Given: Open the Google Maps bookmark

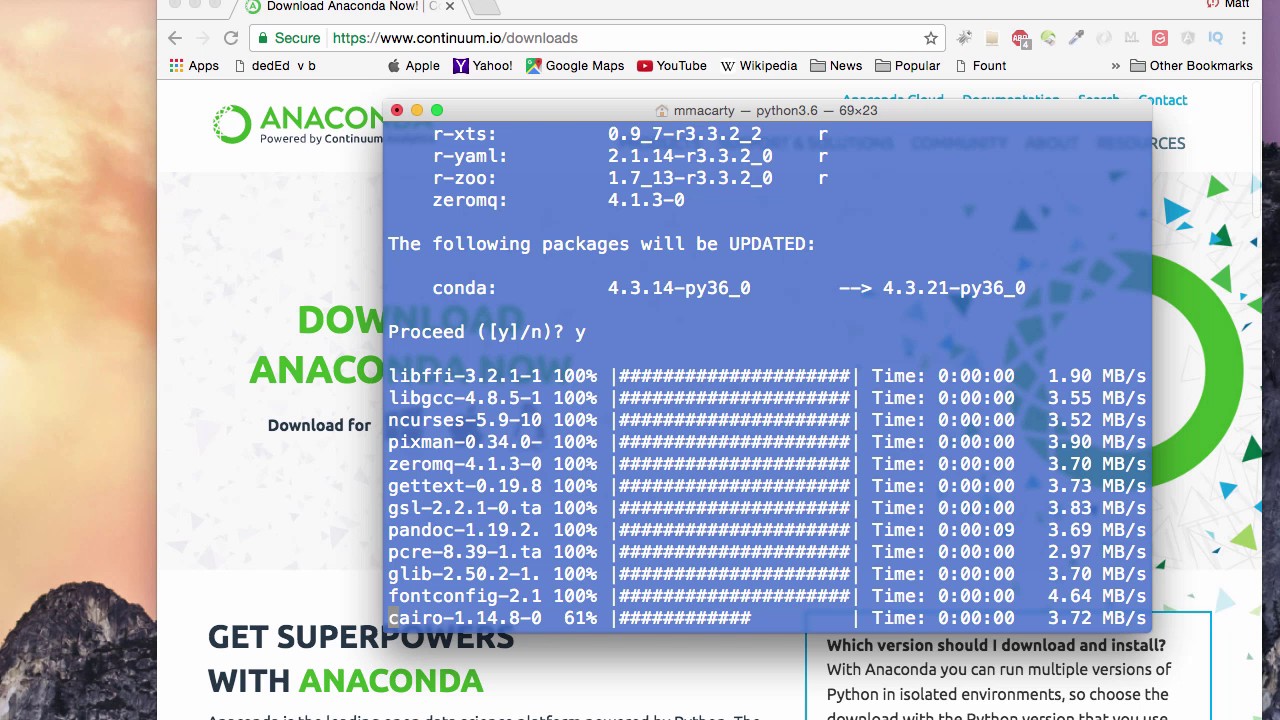Looking at the screenshot, I should point(575,66).
